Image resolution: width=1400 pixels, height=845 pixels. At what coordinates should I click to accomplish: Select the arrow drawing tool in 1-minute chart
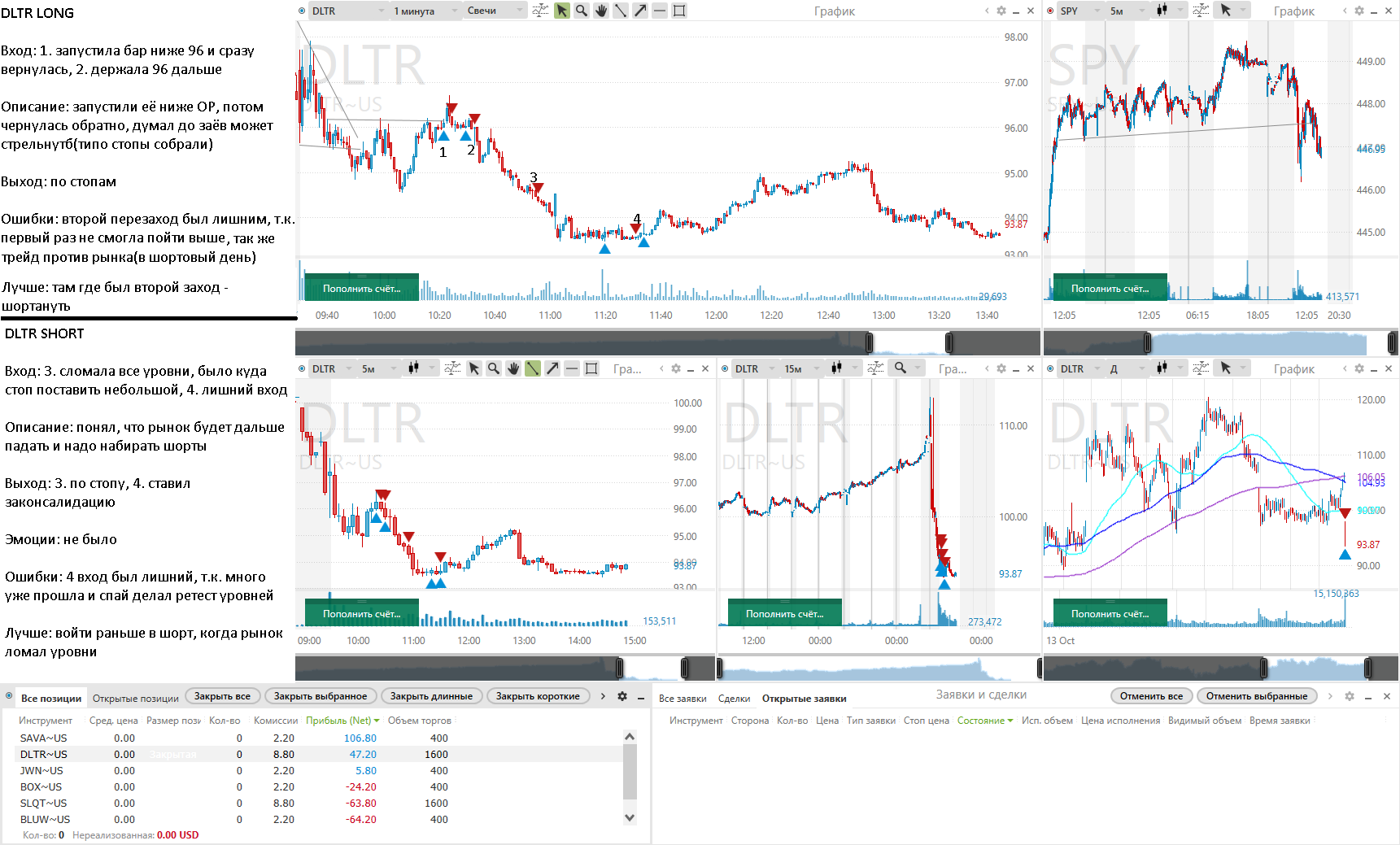pos(639,11)
